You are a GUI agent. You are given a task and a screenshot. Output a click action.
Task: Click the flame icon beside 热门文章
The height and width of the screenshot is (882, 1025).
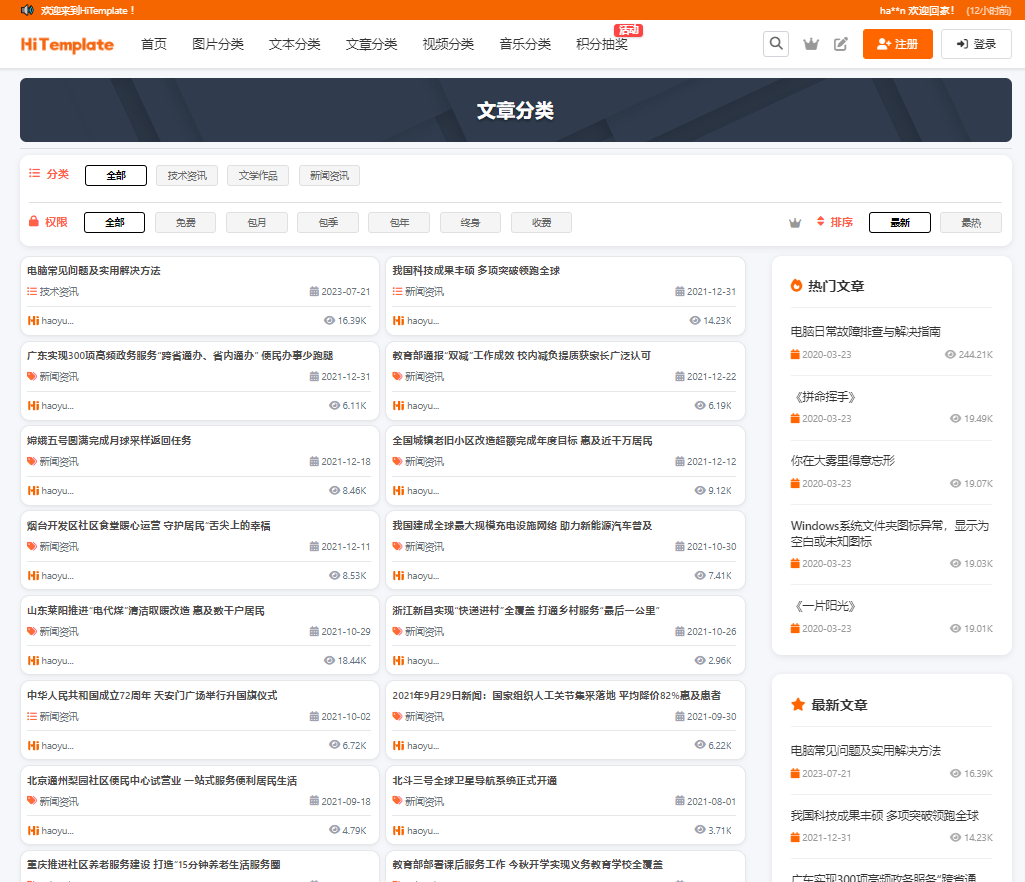click(795, 286)
